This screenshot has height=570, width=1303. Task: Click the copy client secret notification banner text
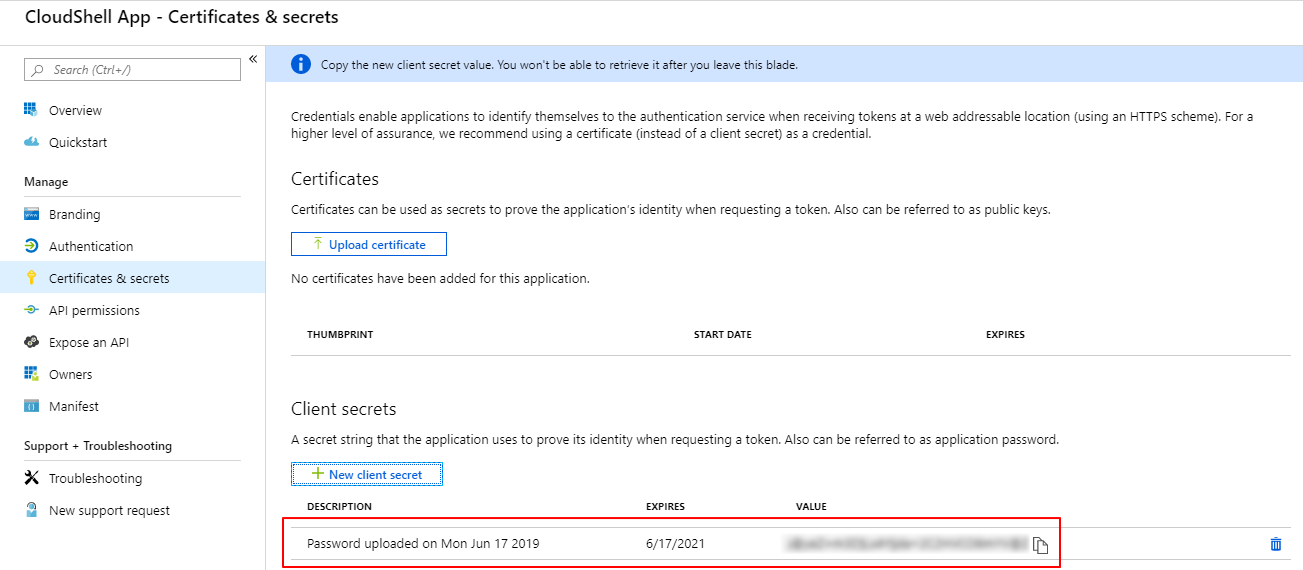coord(559,64)
